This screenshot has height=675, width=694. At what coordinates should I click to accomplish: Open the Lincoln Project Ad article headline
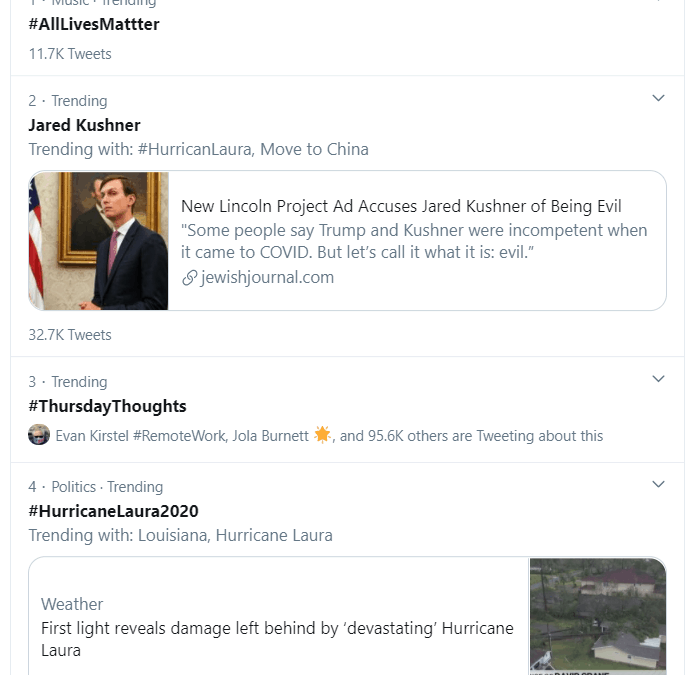[x=401, y=206]
